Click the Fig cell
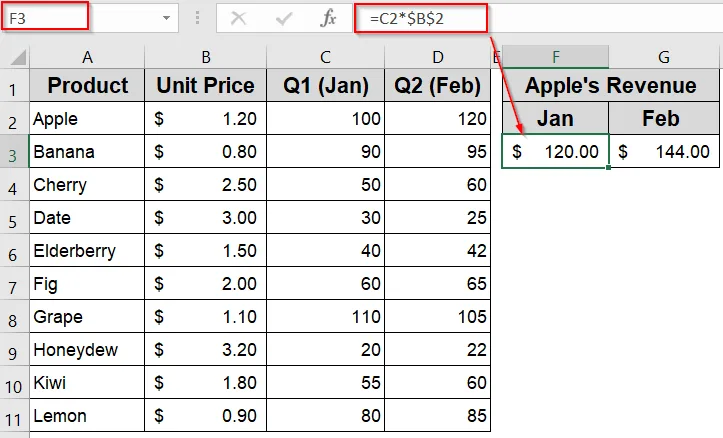This screenshot has height=438, width=723. (87, 284)
